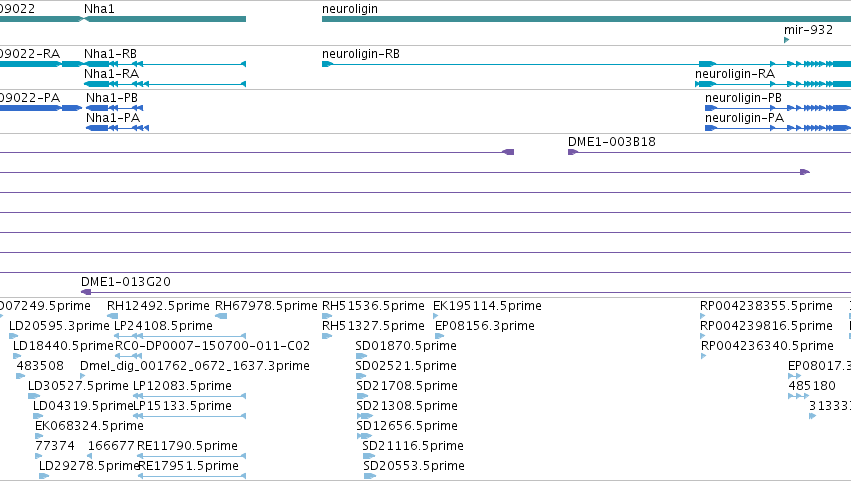Select the DME1-003B18 clone label
This screenshot has width=851, height=481.
(x=612, y=142)
